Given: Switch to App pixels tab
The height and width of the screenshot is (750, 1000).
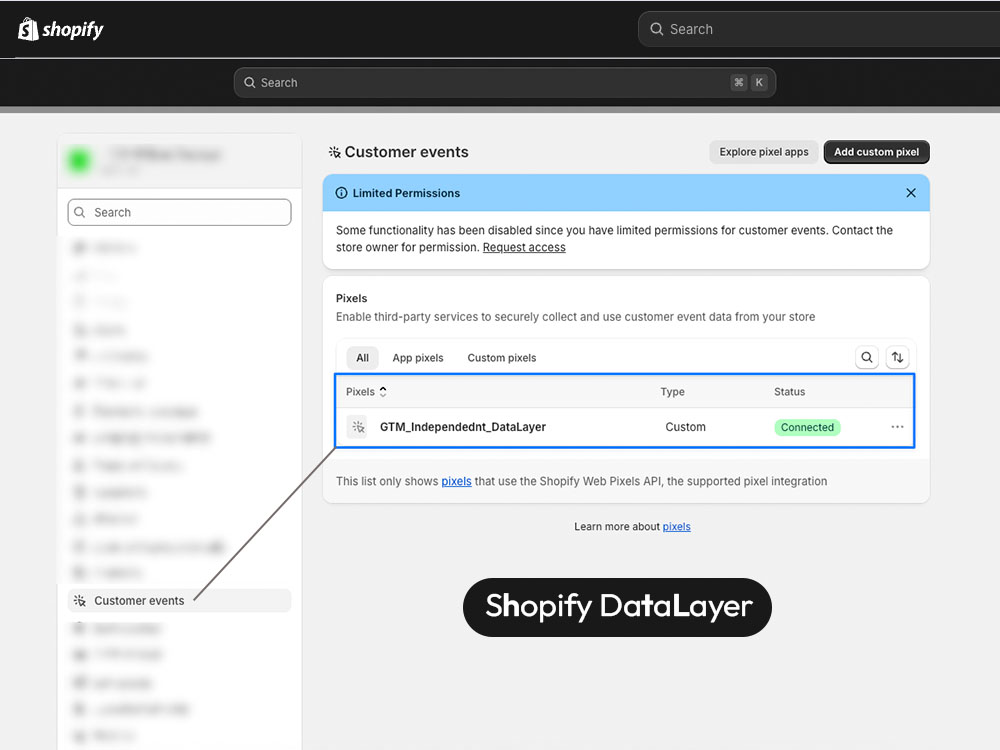Looking at the screenshot, I should coord(418,358).
